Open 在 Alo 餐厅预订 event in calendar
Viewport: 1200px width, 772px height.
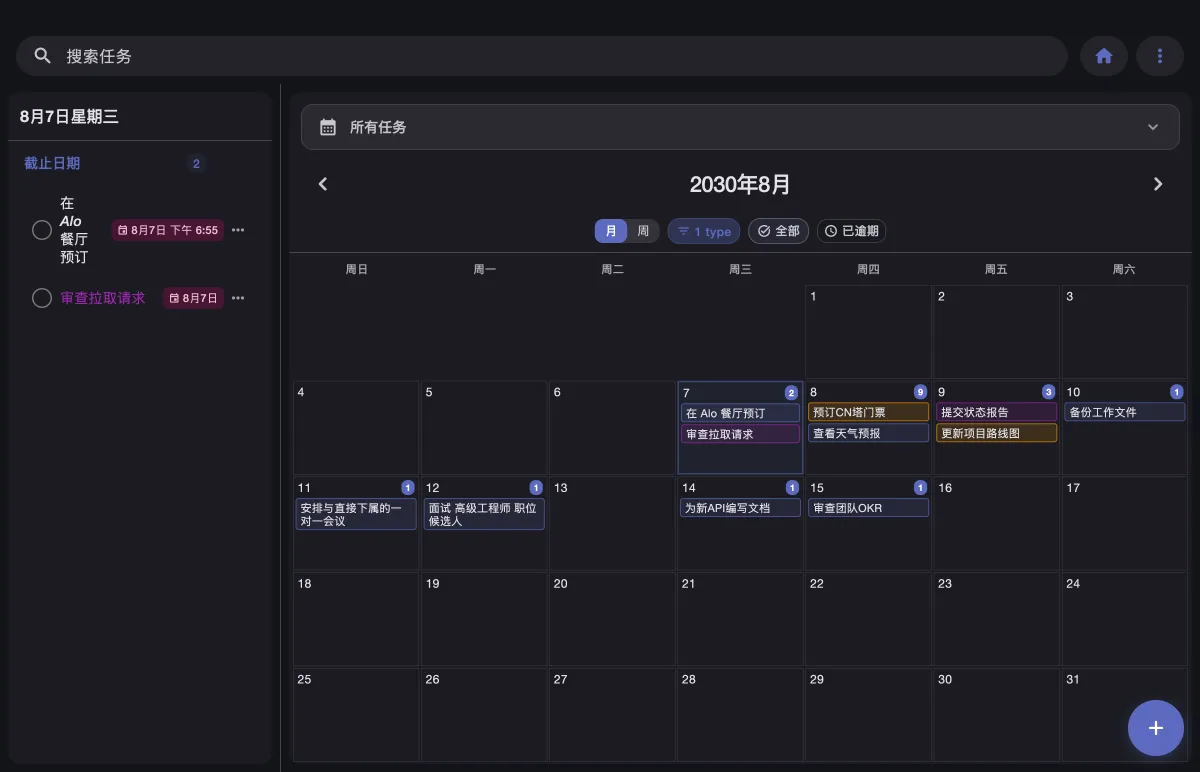(x=740, y=413)
